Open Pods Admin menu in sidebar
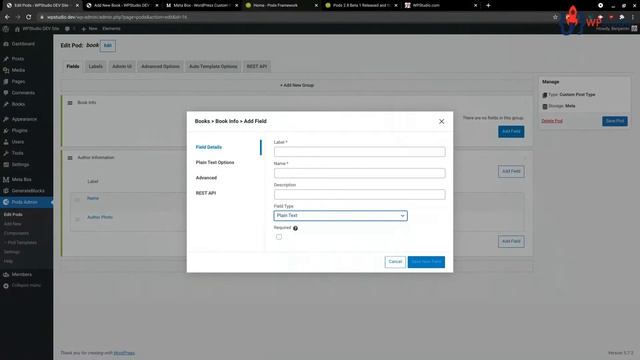 [x=24, y=202]
